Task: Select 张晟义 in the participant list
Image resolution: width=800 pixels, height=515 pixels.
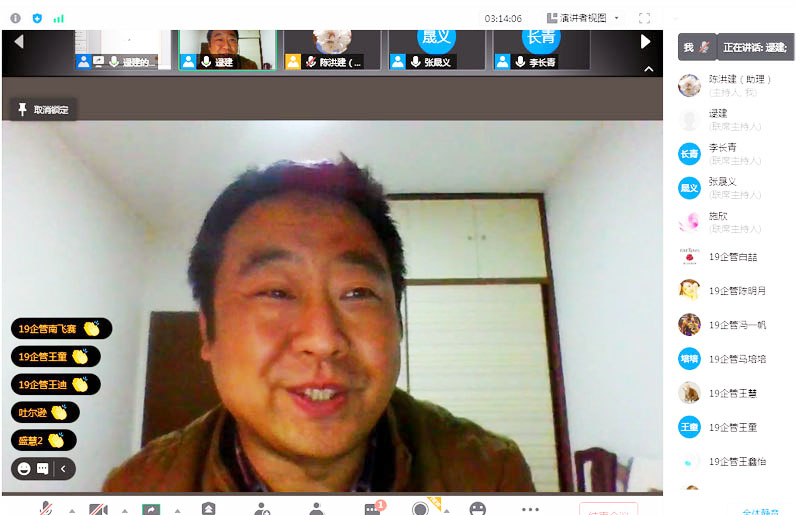Action: [722, 186]
